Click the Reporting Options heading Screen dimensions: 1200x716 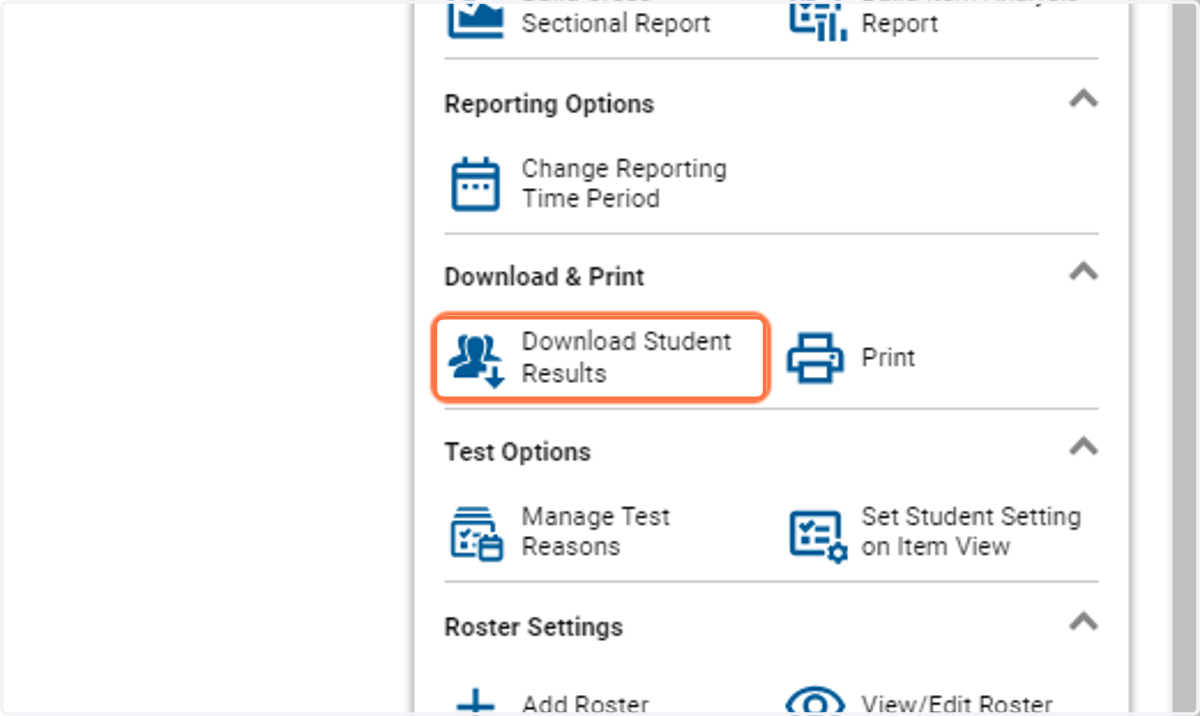[549, 104]
